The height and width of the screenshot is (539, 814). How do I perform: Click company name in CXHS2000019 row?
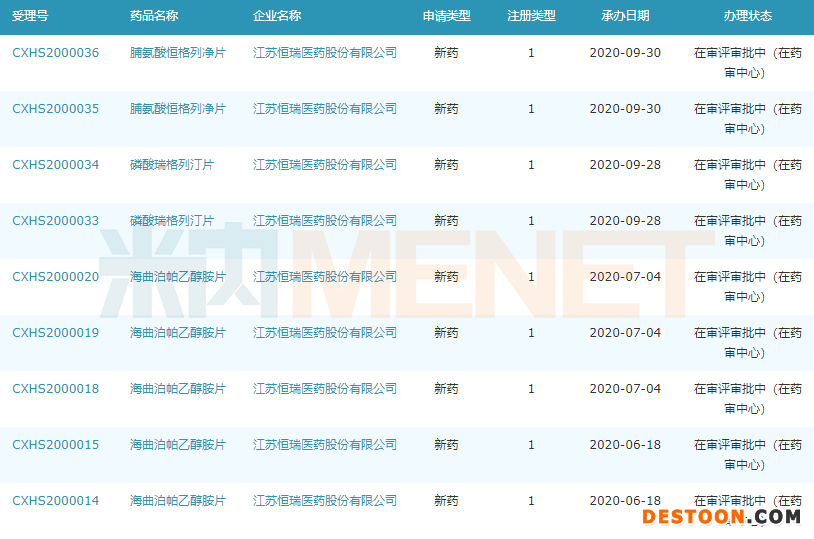point(325,333)
